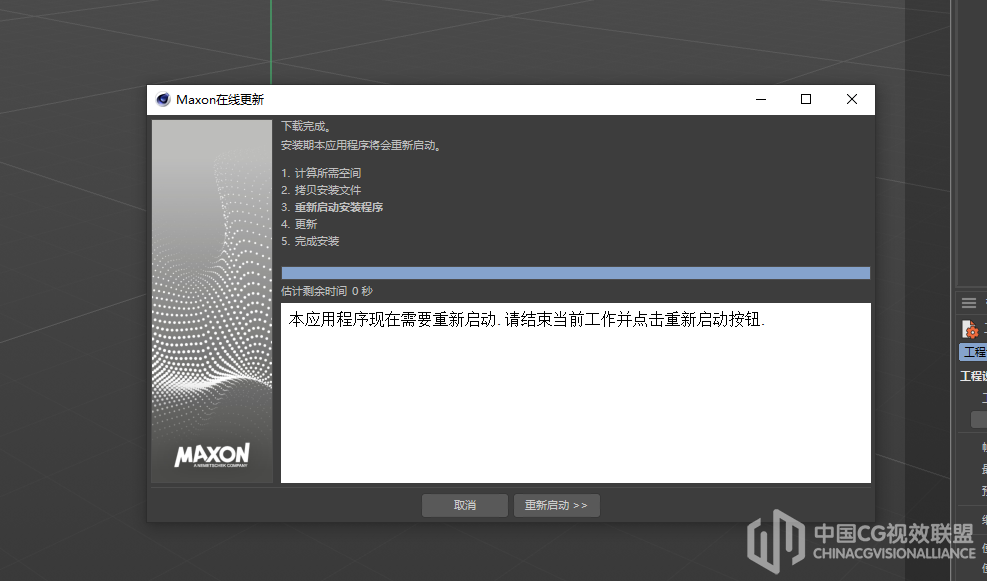Click the project settings document-gear icon

(x=970, y=329)
